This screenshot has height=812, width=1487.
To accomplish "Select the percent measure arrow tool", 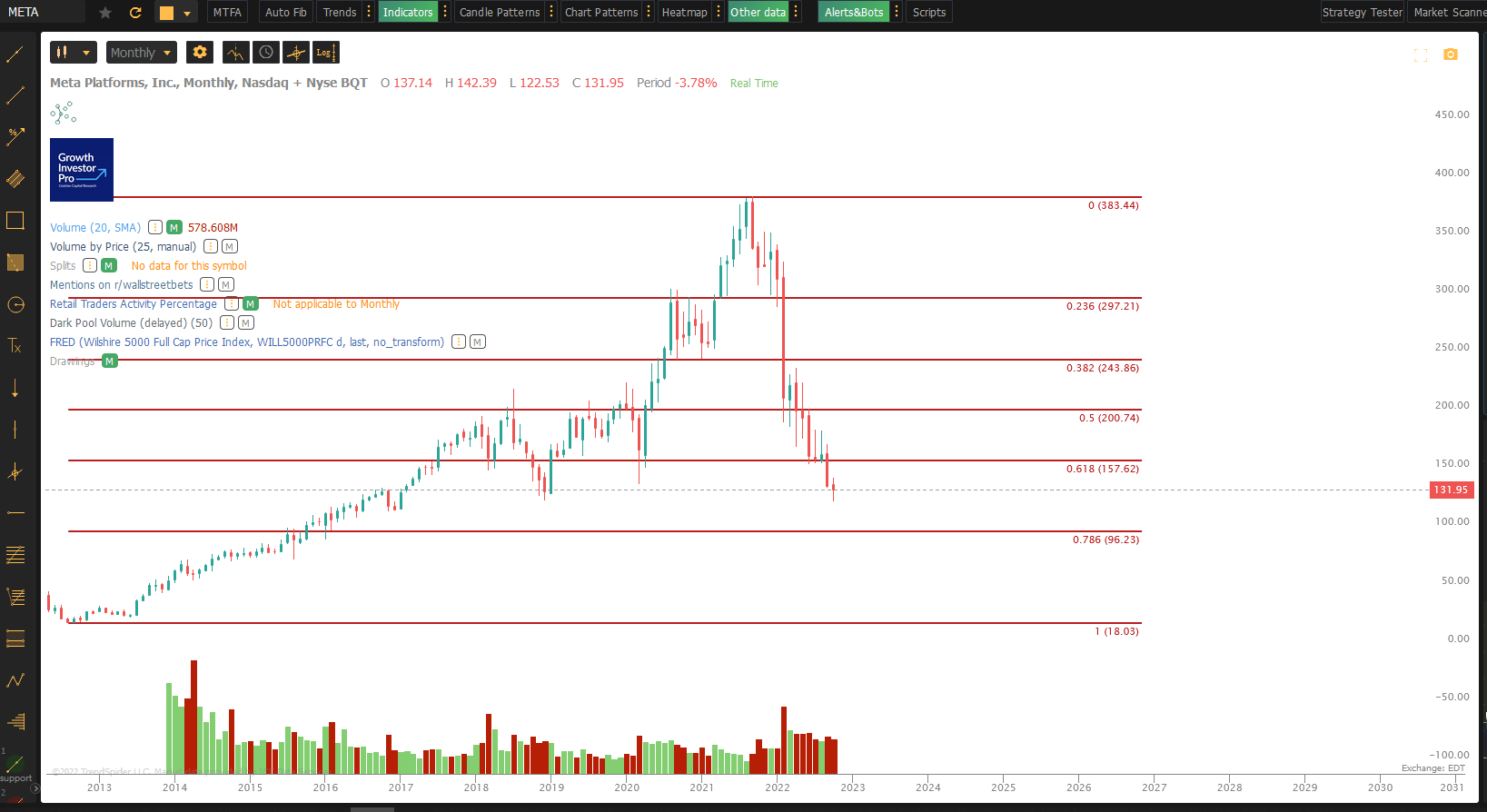I will 15,136.
